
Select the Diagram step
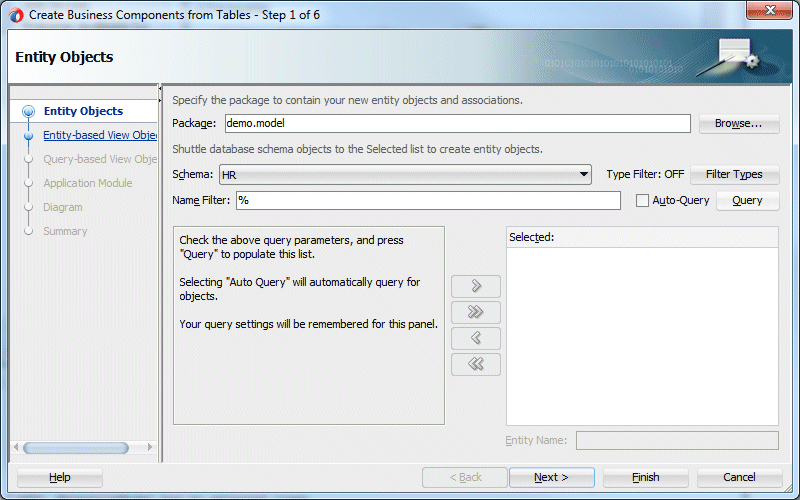[63, 207]
